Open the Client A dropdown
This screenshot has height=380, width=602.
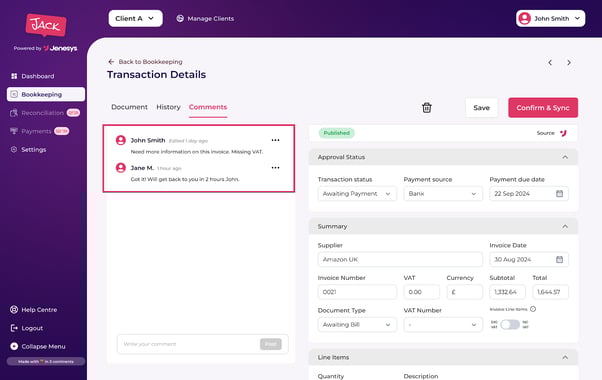coord(136,18)
